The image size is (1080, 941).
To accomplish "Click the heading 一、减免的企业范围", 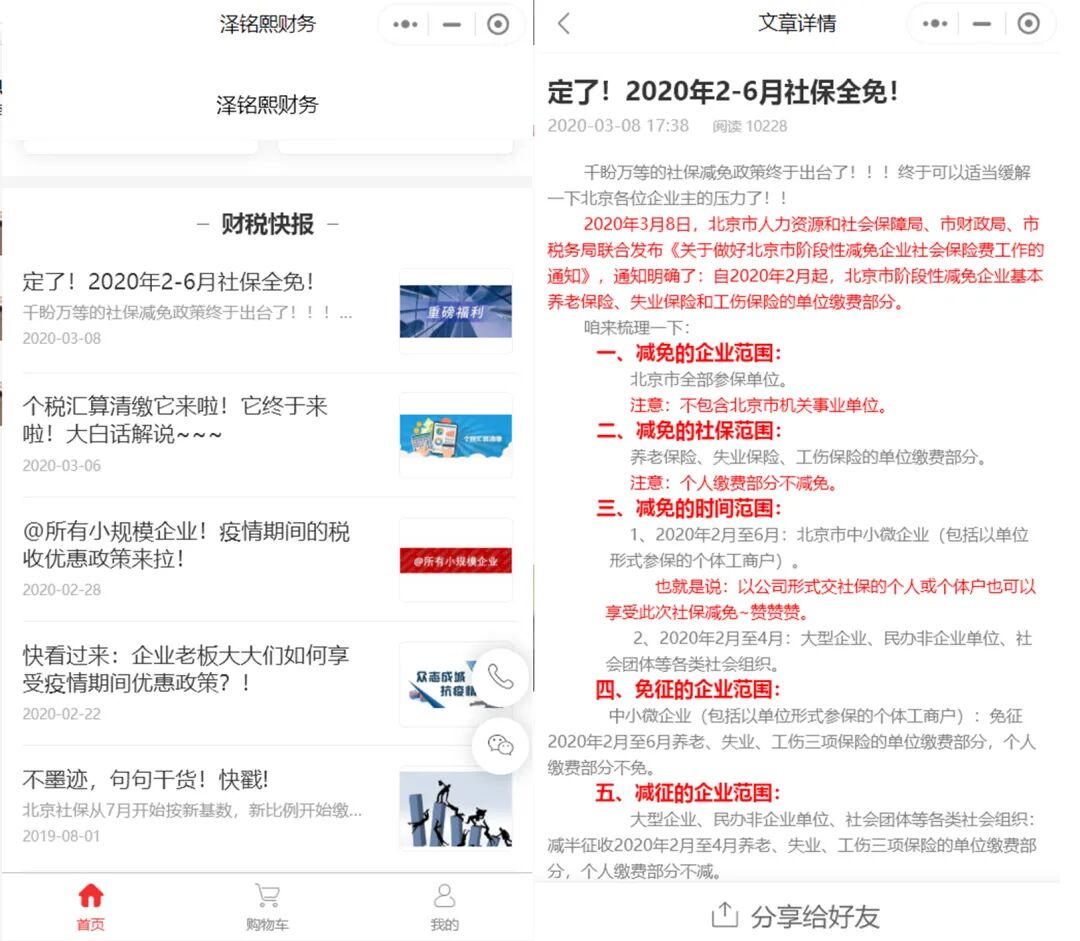I will tap(688, 353).
